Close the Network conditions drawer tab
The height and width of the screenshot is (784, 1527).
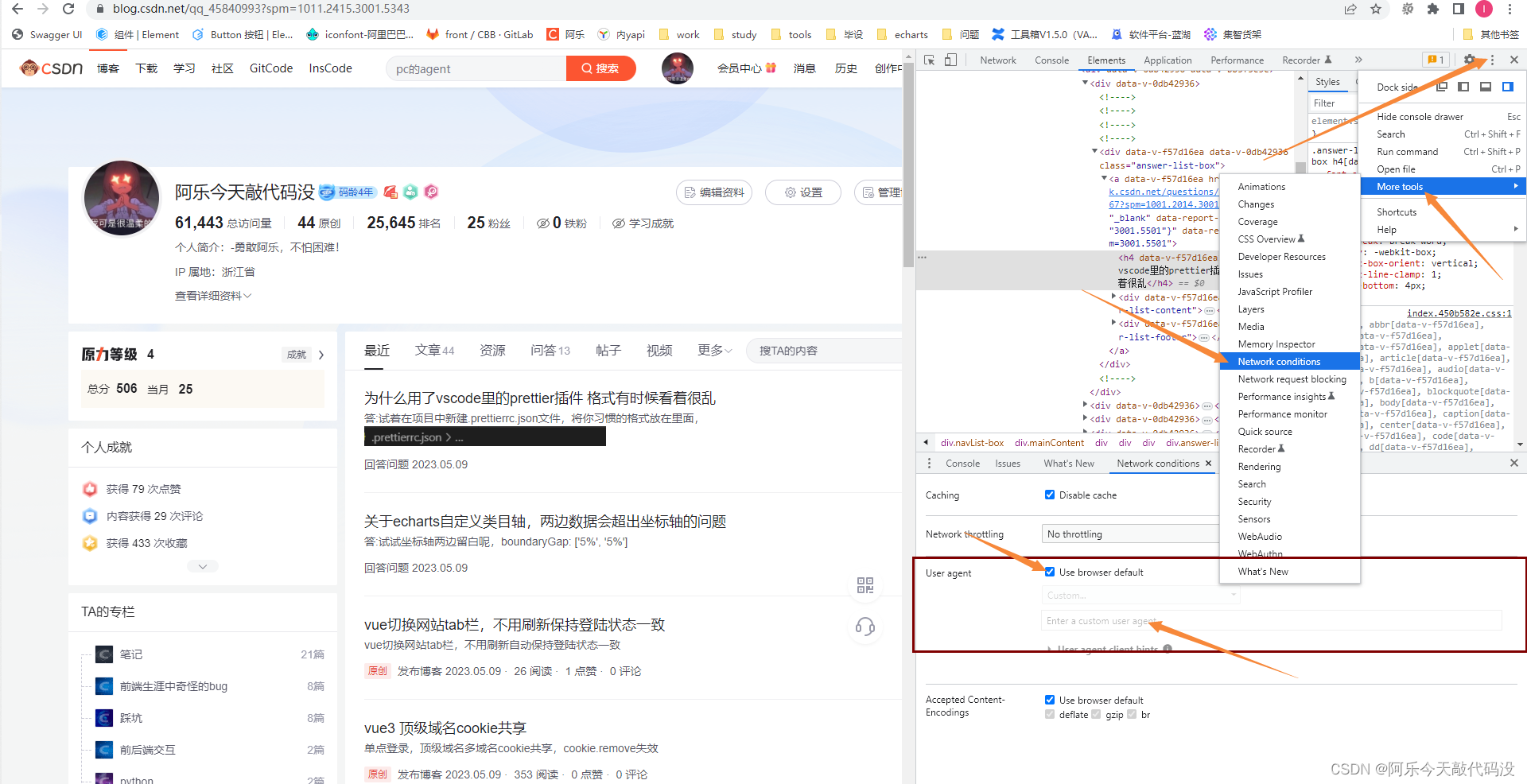tap(1208, 463)
